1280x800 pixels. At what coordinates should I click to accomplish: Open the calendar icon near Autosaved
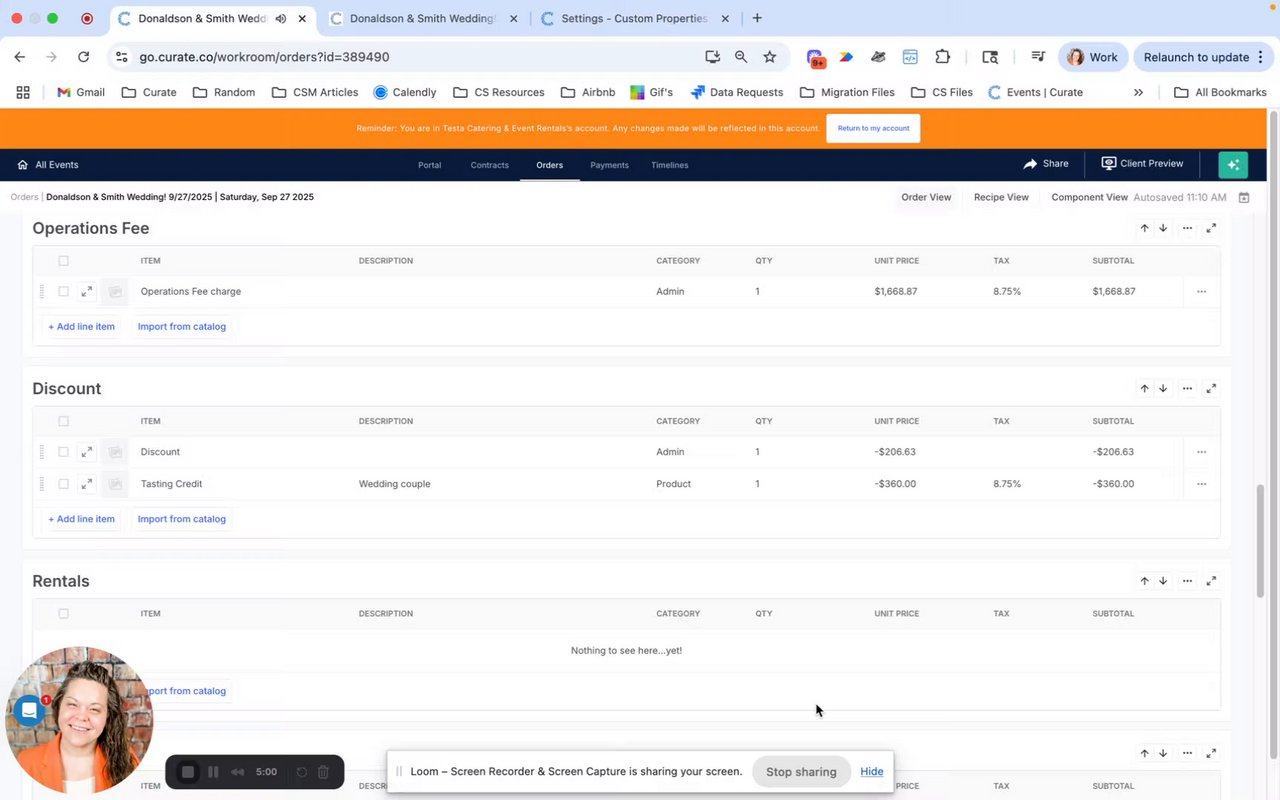click(1244, 198)
